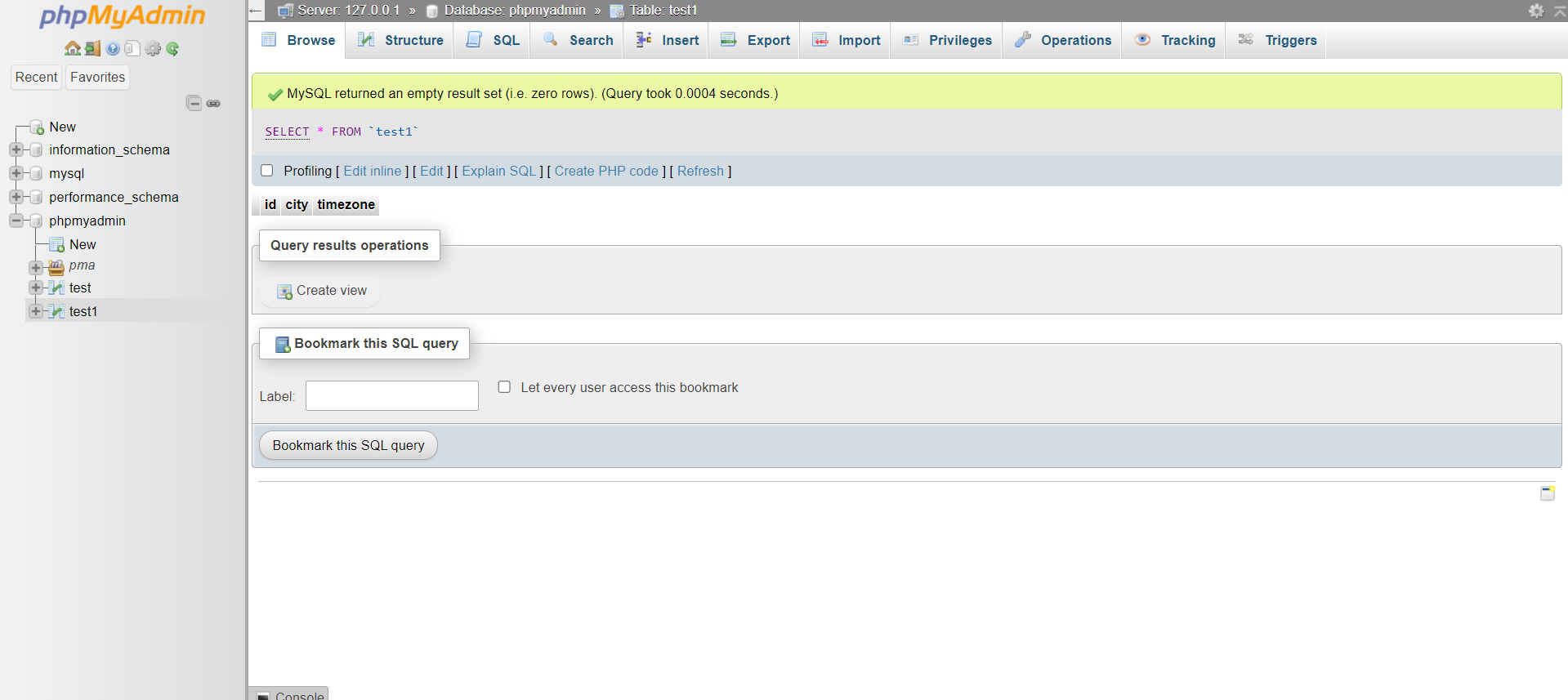Open the Search tab

coord(579,40)
